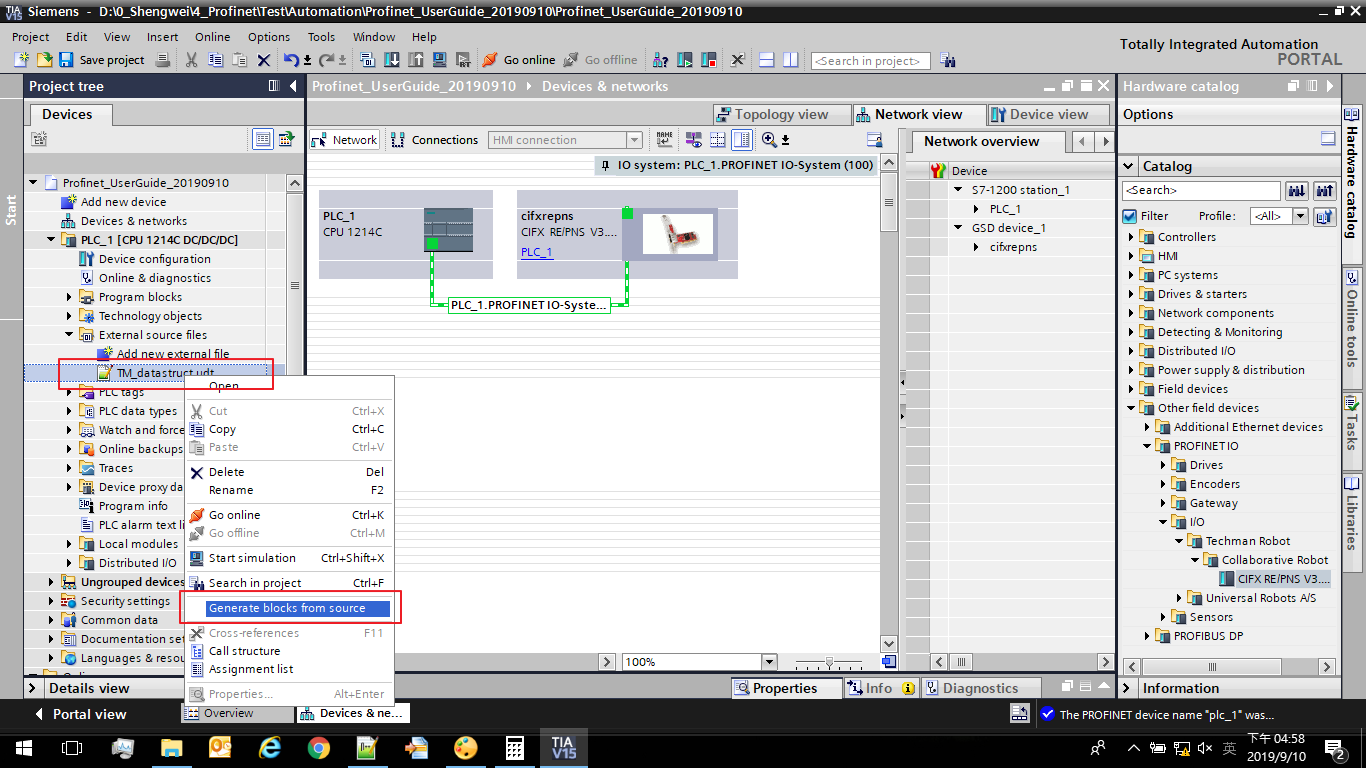
Task: Choose Call structure in context menu
Action: [x=288, y=651]
